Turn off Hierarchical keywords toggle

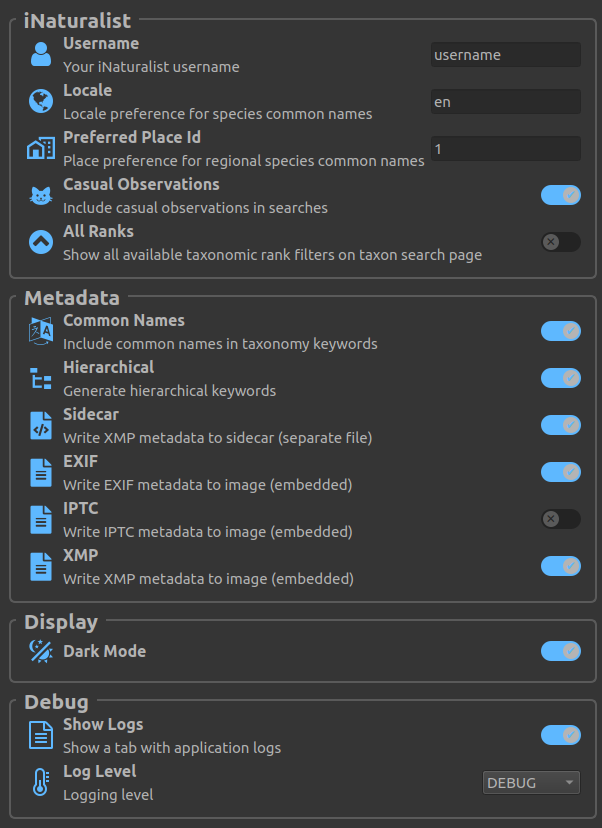(x=561, y=378)
